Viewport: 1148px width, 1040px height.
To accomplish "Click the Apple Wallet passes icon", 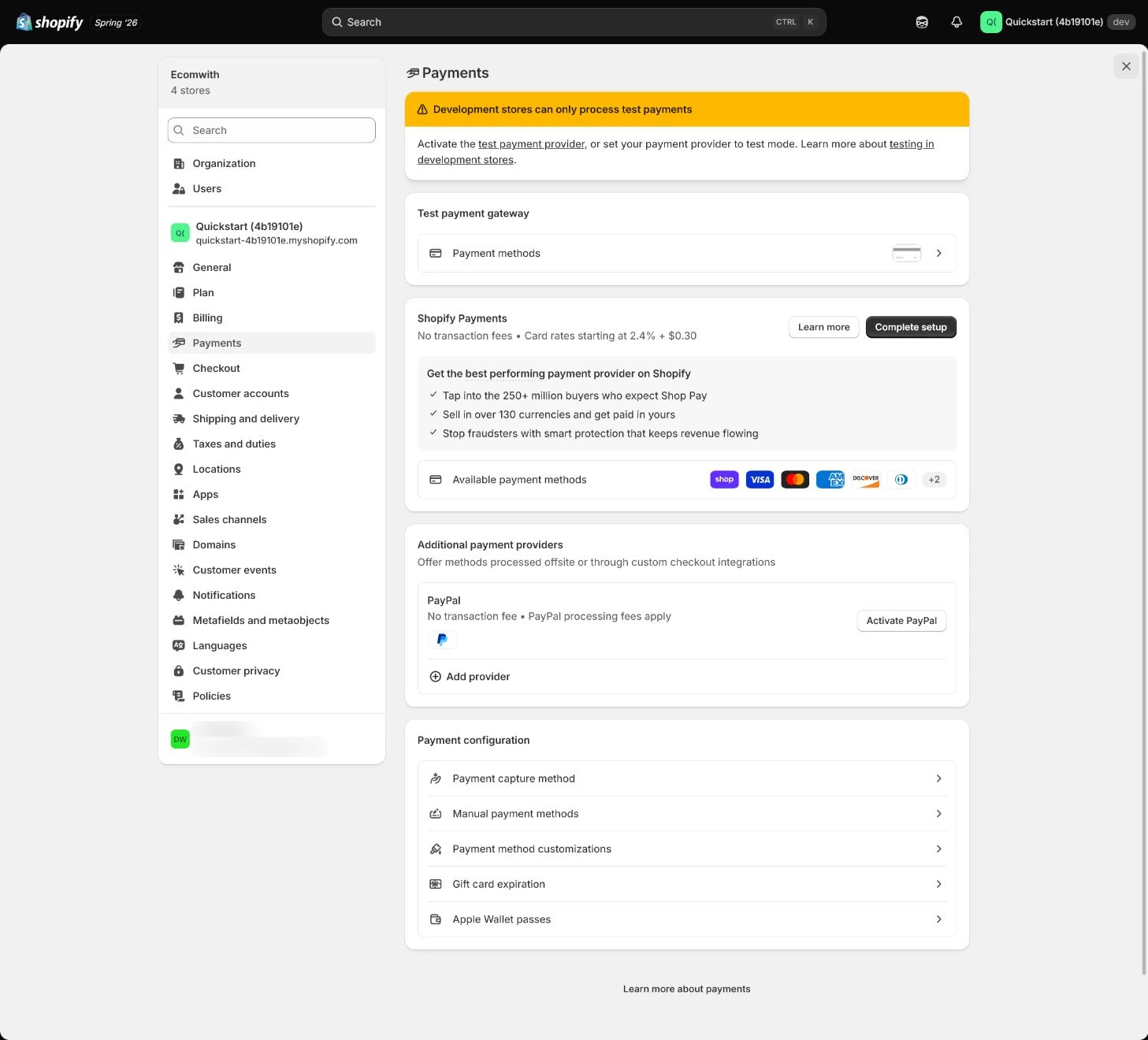I will coord(435,919).
